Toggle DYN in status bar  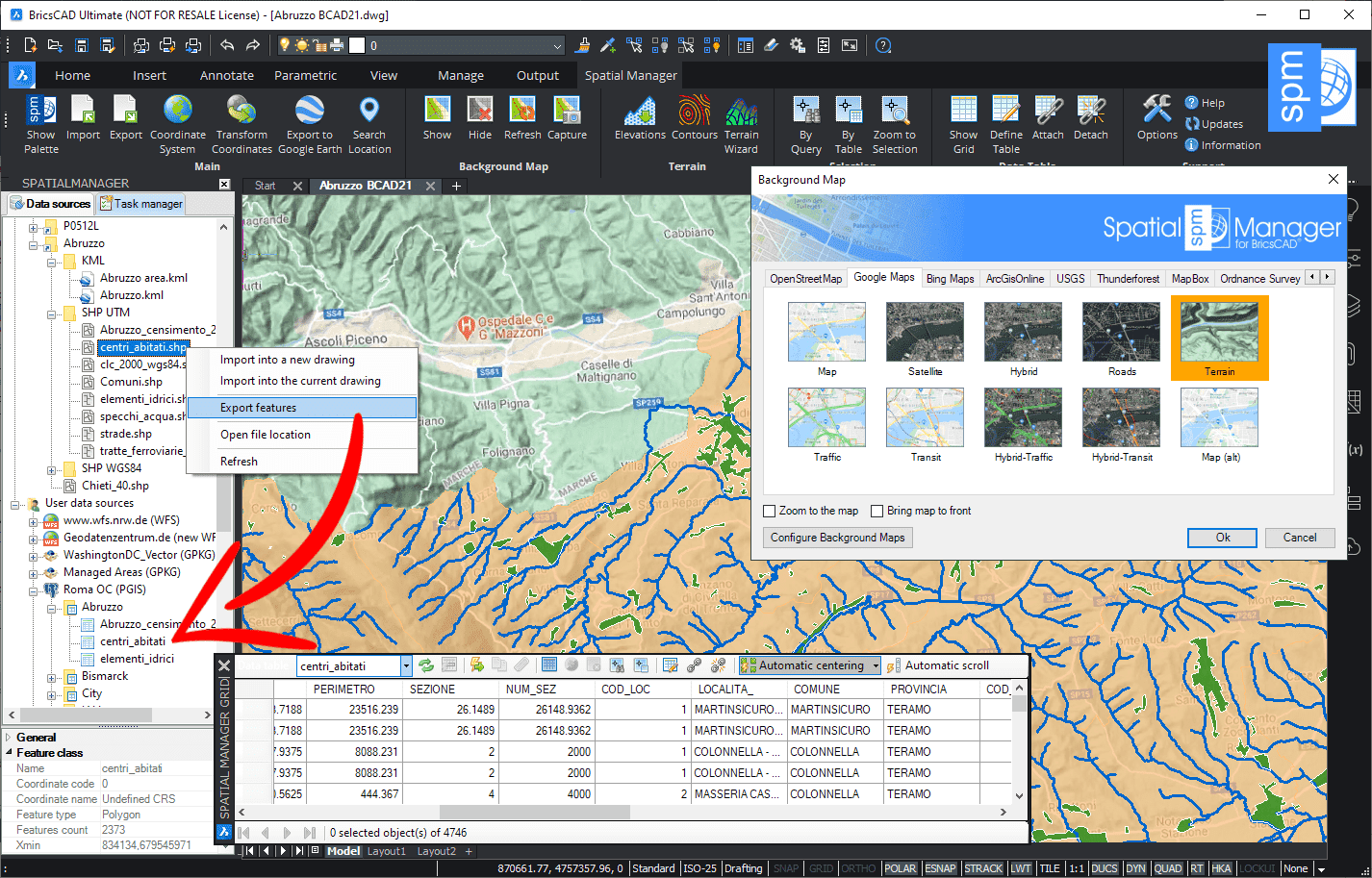(1136, 868)
